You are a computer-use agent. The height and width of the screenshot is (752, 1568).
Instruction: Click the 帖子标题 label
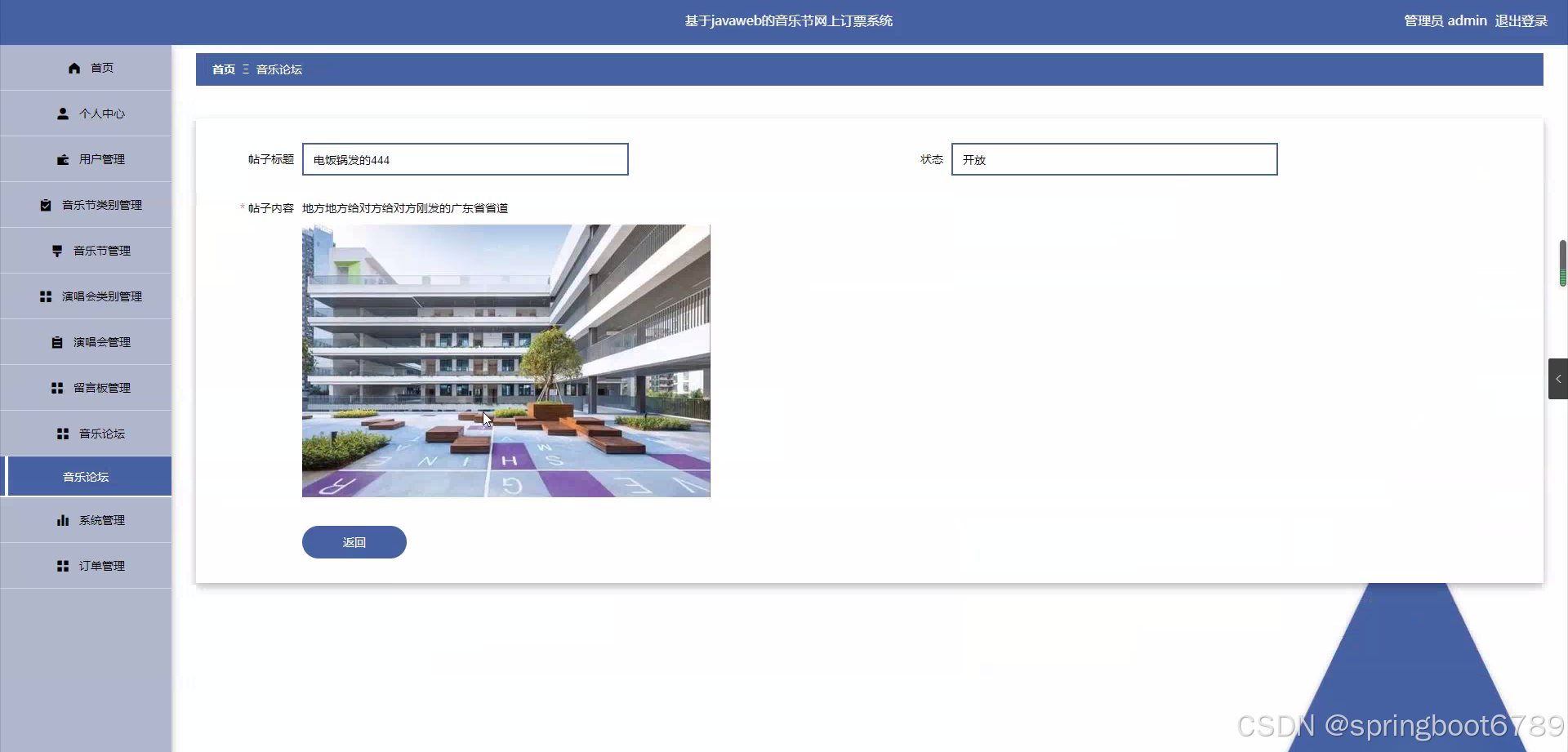coord(271,159)
